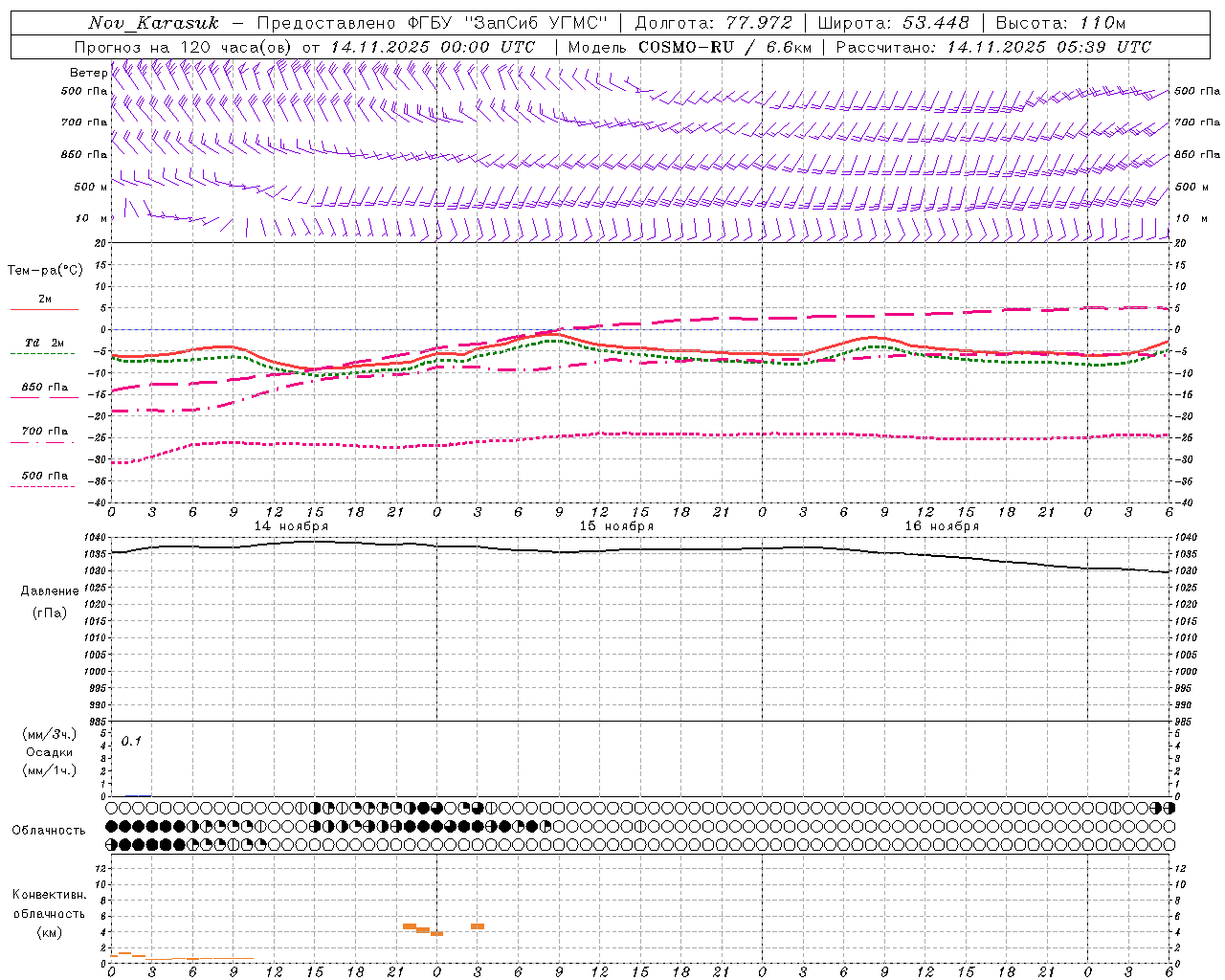Click the 'Модель COSMO-RU / 6.6км' text
Screen dimensions: 1225x980
tap(689, 47)
